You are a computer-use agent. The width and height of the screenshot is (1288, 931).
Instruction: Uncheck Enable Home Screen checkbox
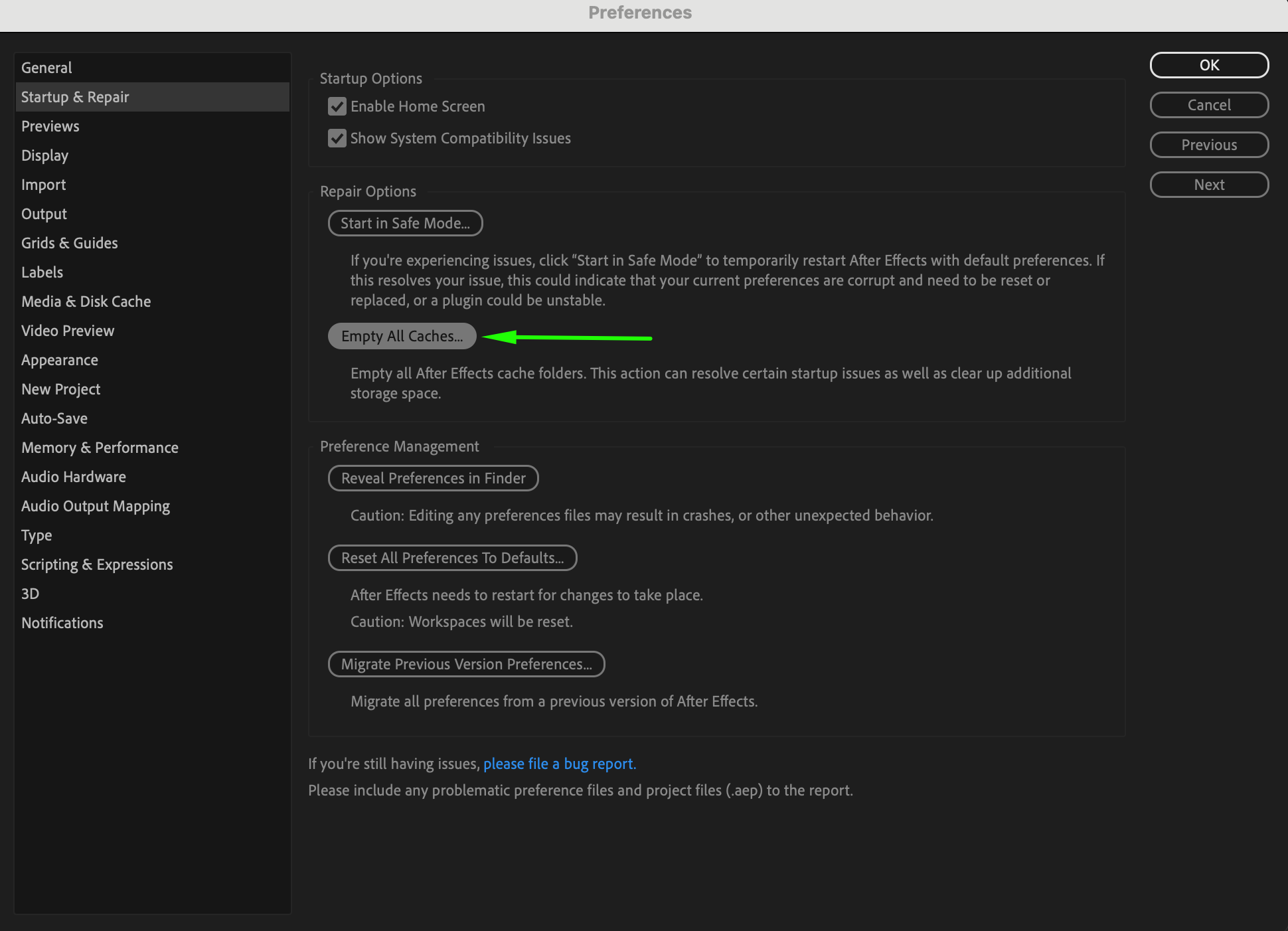337,106
